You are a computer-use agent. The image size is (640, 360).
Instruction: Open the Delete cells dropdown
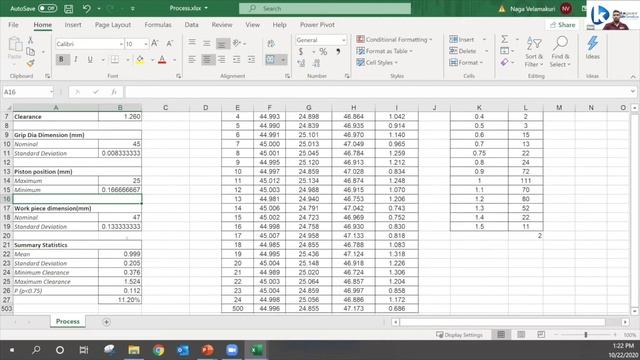(x=486, y=51)
